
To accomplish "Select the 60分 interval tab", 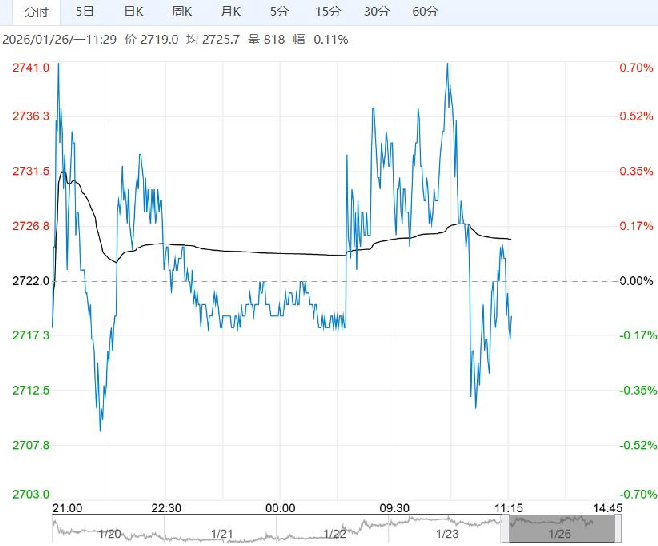I will point(425,13).
